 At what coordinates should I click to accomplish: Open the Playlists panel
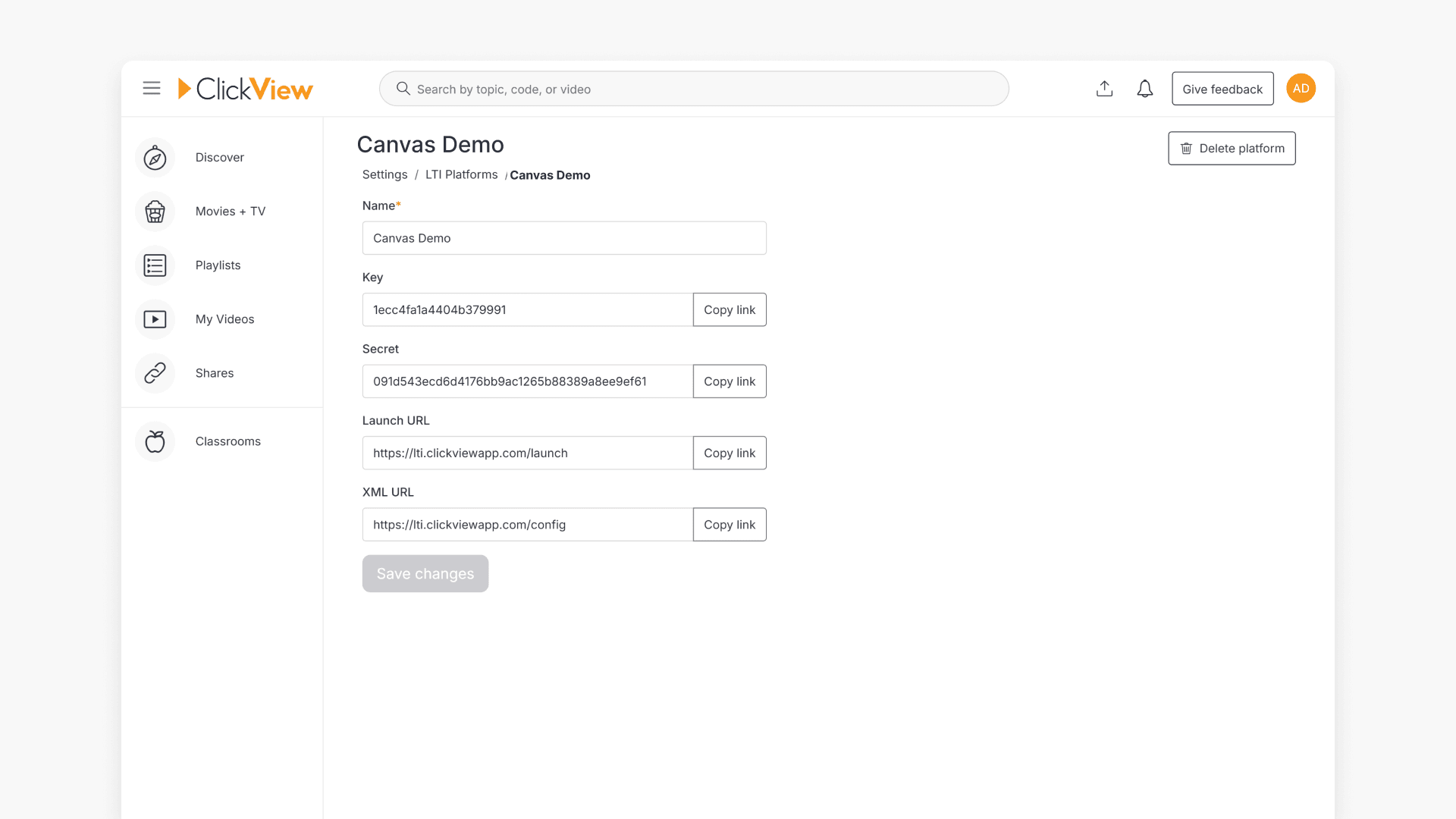click(x=218, y=265)
